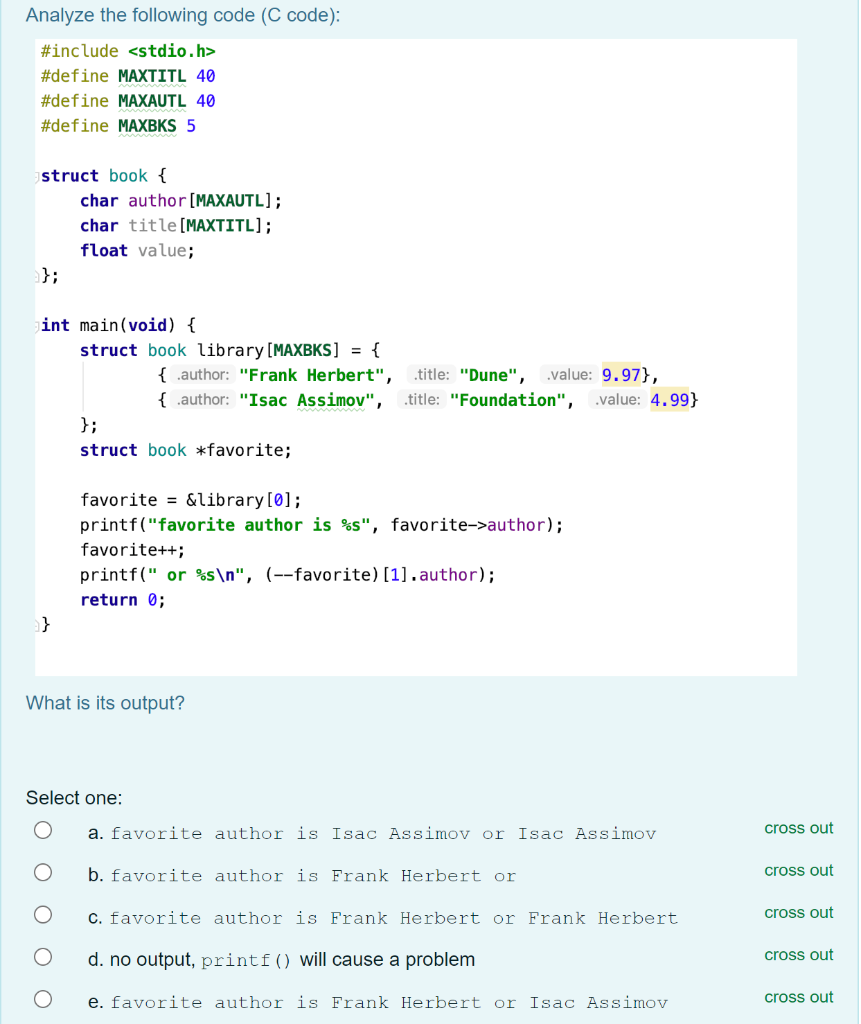Click 'favorite = &library[0];' line
The height and width of the screenshot is (1024, 861).
tap(191, 500)
